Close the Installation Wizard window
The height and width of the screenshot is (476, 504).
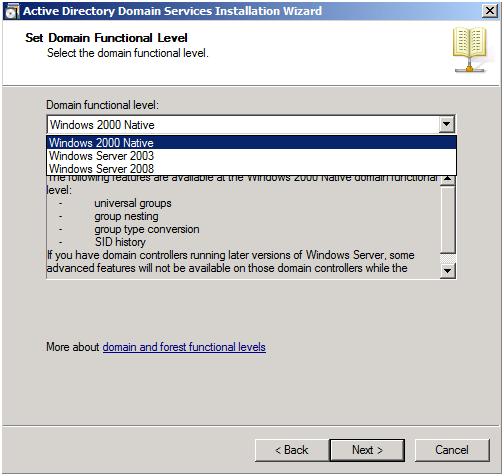pyautogui.click(x=489, y=11)
